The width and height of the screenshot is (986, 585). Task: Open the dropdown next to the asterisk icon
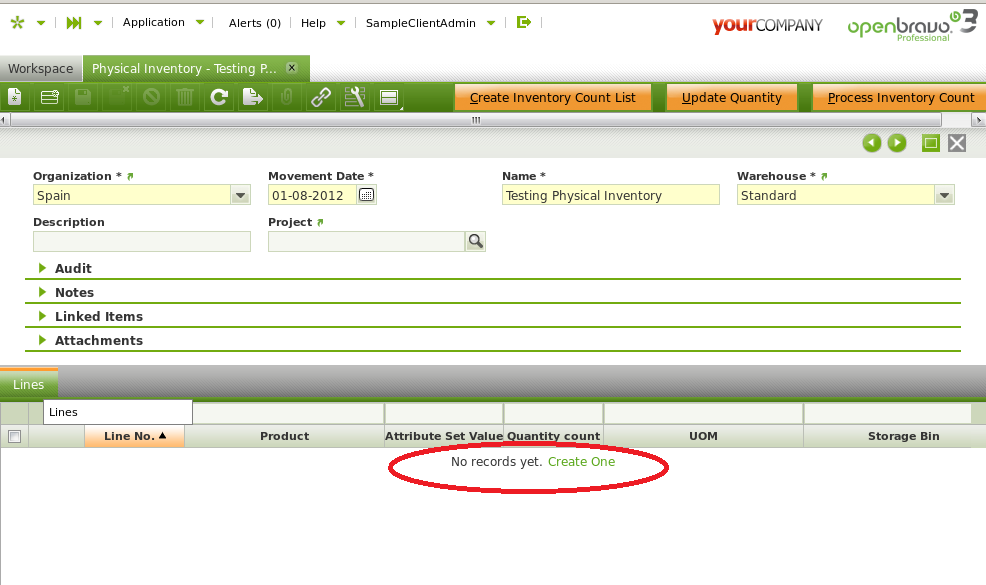tap(41, 23)
